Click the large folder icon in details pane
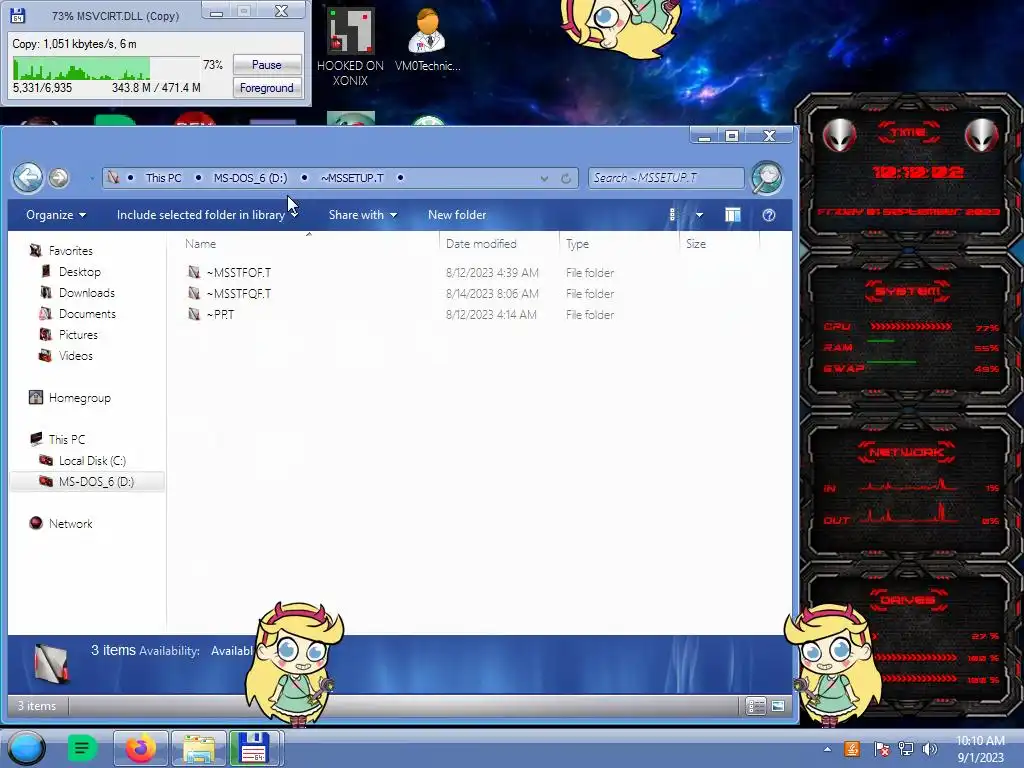 [x=50, y=663]
